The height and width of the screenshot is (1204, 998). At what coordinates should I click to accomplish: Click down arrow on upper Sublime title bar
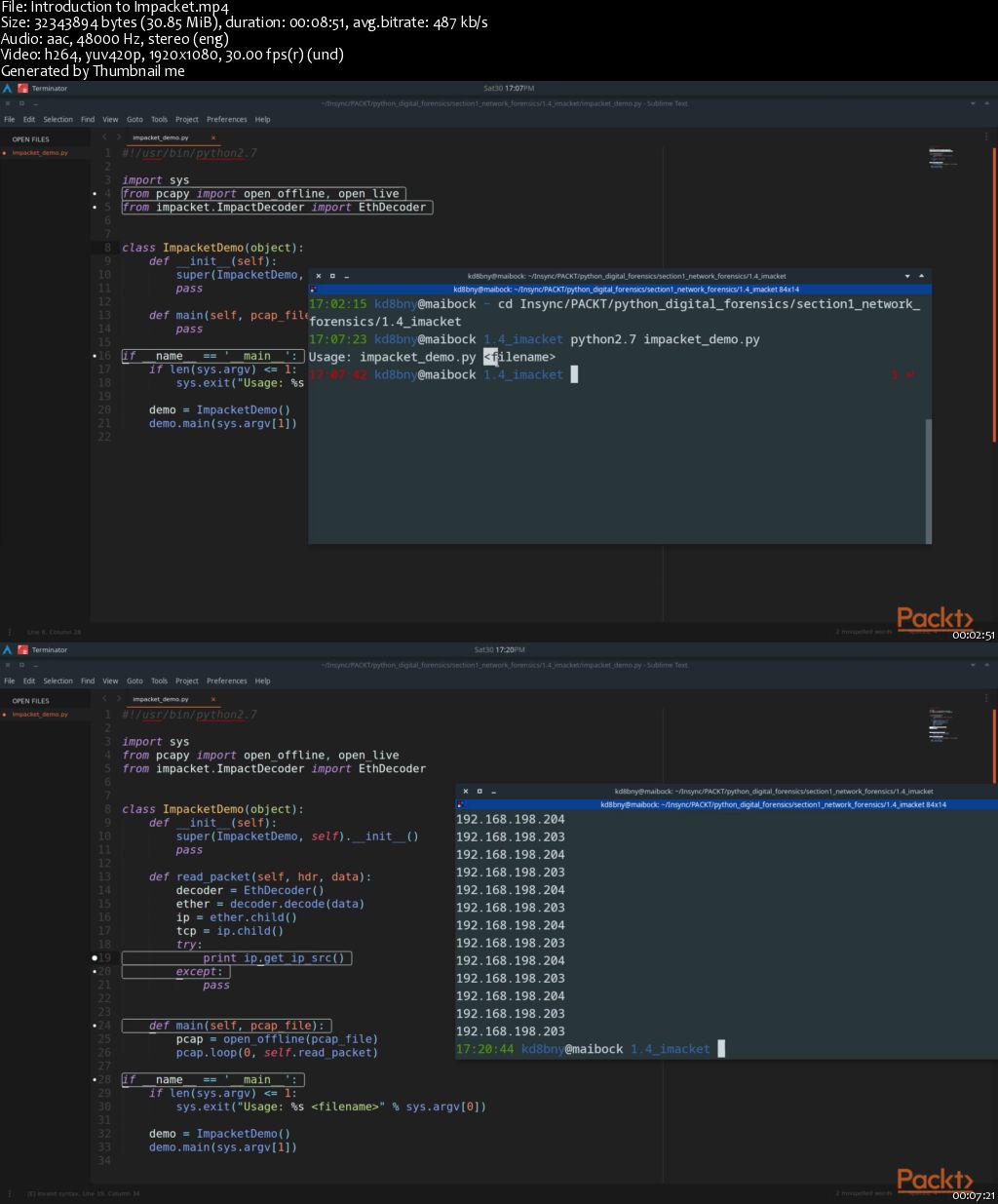tap(973, 103)
